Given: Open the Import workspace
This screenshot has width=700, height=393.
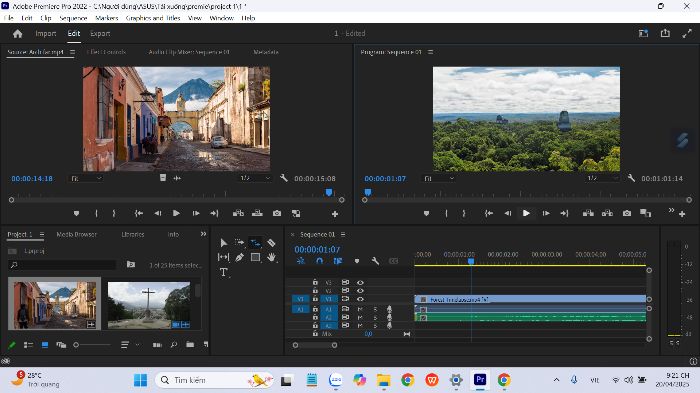Looking at the screenshot, I should [x=46, y=33].
